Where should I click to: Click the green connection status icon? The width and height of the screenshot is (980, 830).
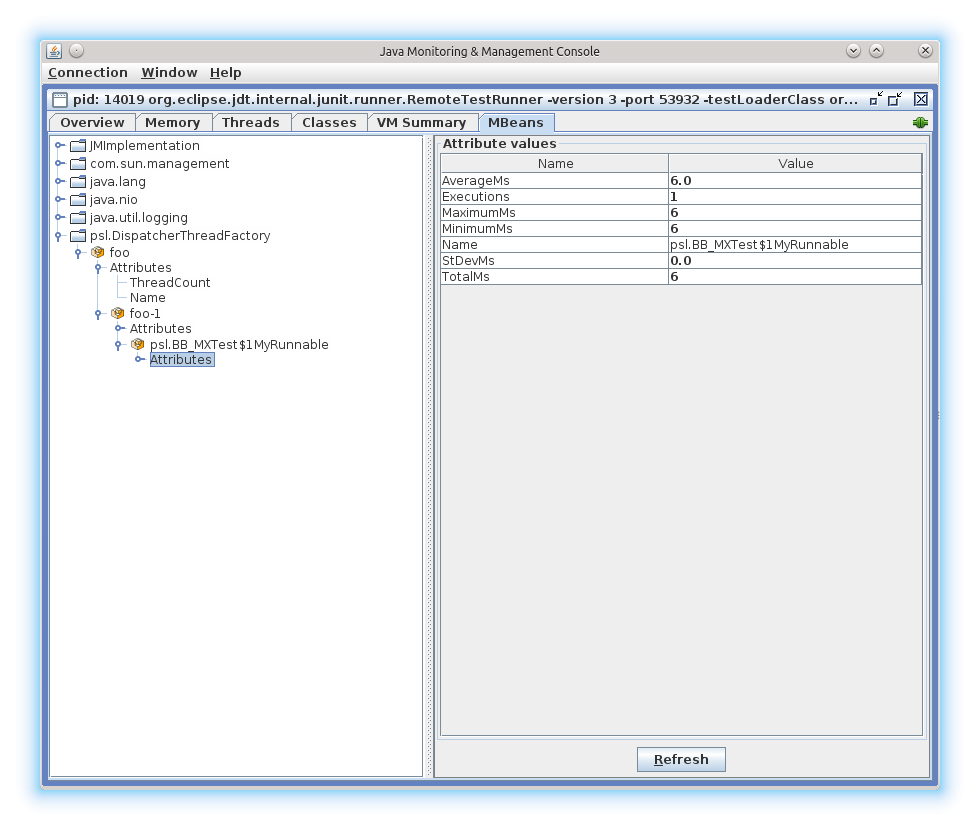pos(920,123)
